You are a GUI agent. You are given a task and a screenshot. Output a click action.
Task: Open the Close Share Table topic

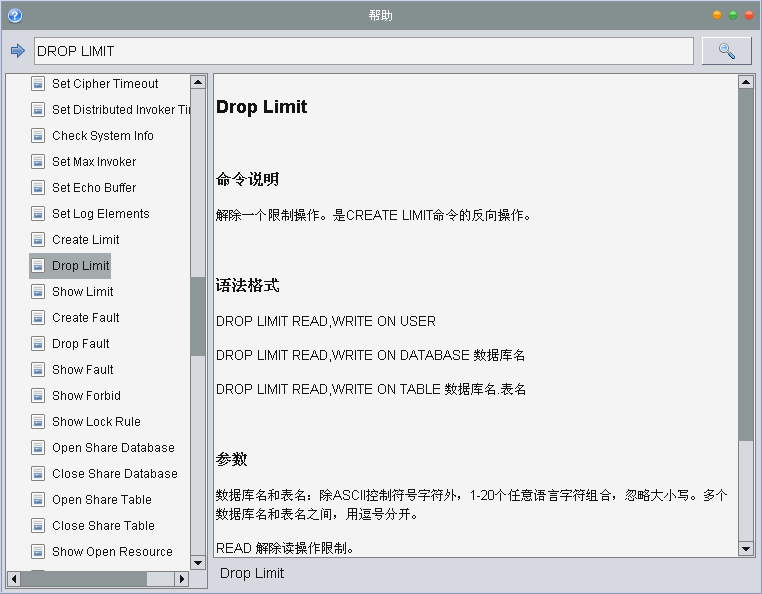[x=104, y=525]
